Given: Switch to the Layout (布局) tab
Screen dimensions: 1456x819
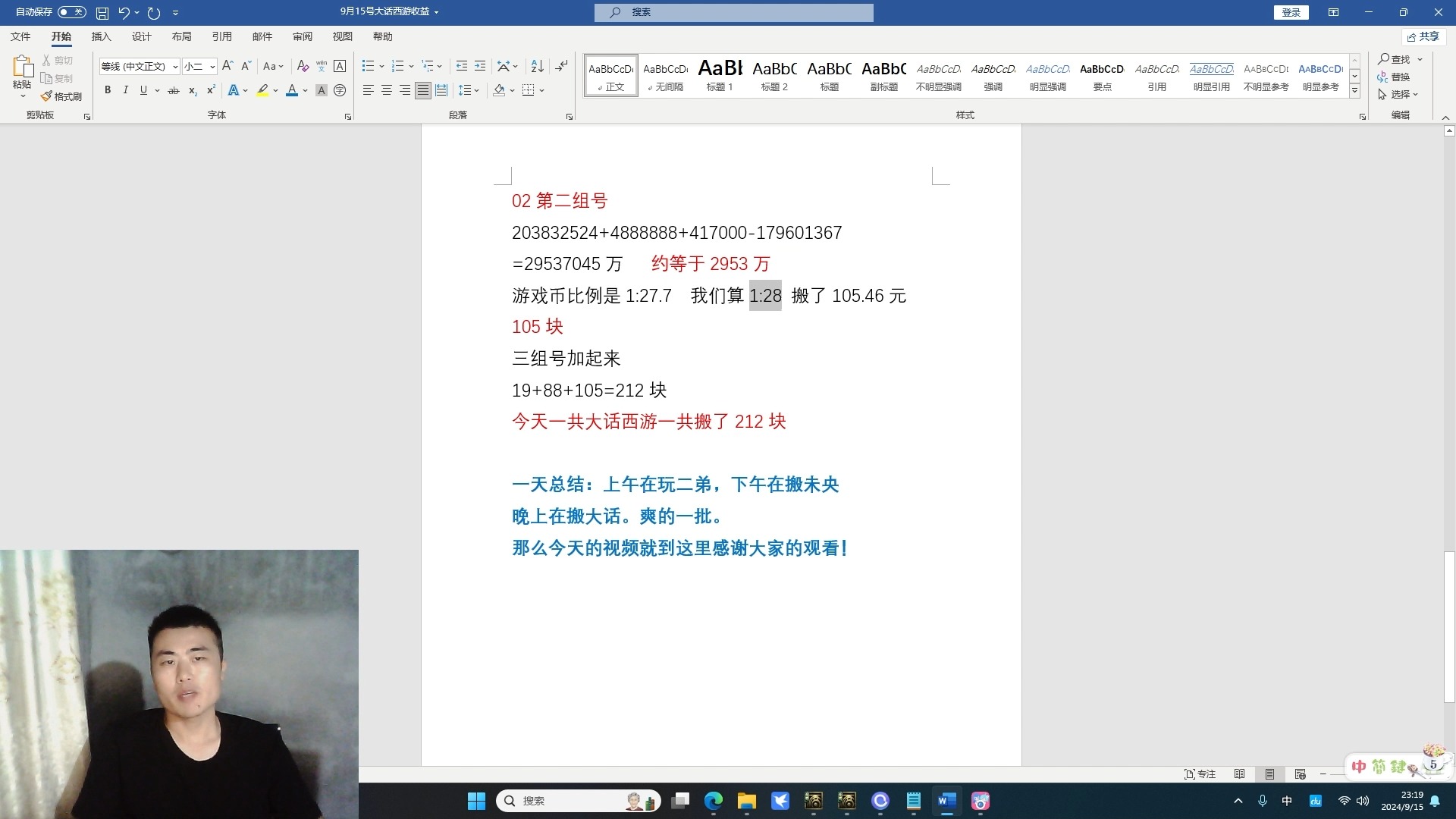Looking at the screenshot, I should [181, 36].
